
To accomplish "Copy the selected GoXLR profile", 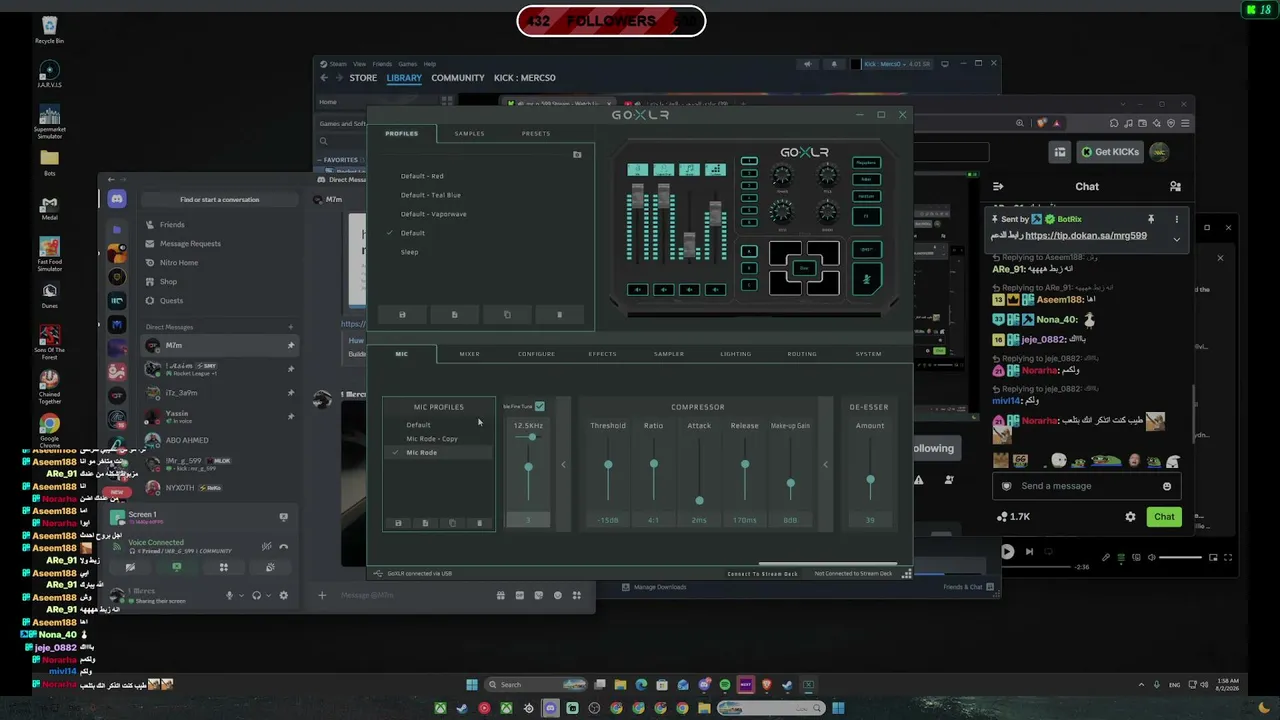I will (x=507, y=315).
